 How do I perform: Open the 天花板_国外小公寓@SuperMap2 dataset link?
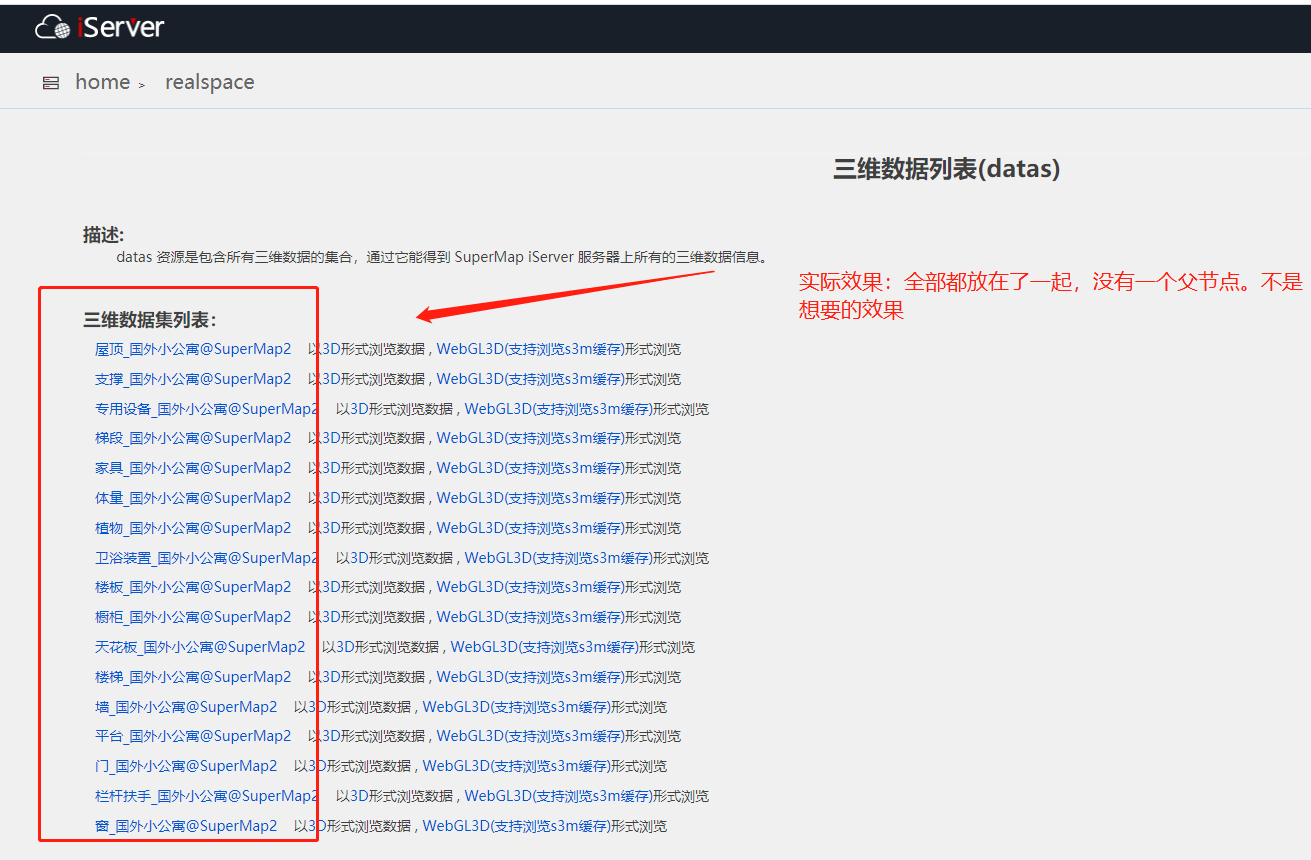click(200, 647)
